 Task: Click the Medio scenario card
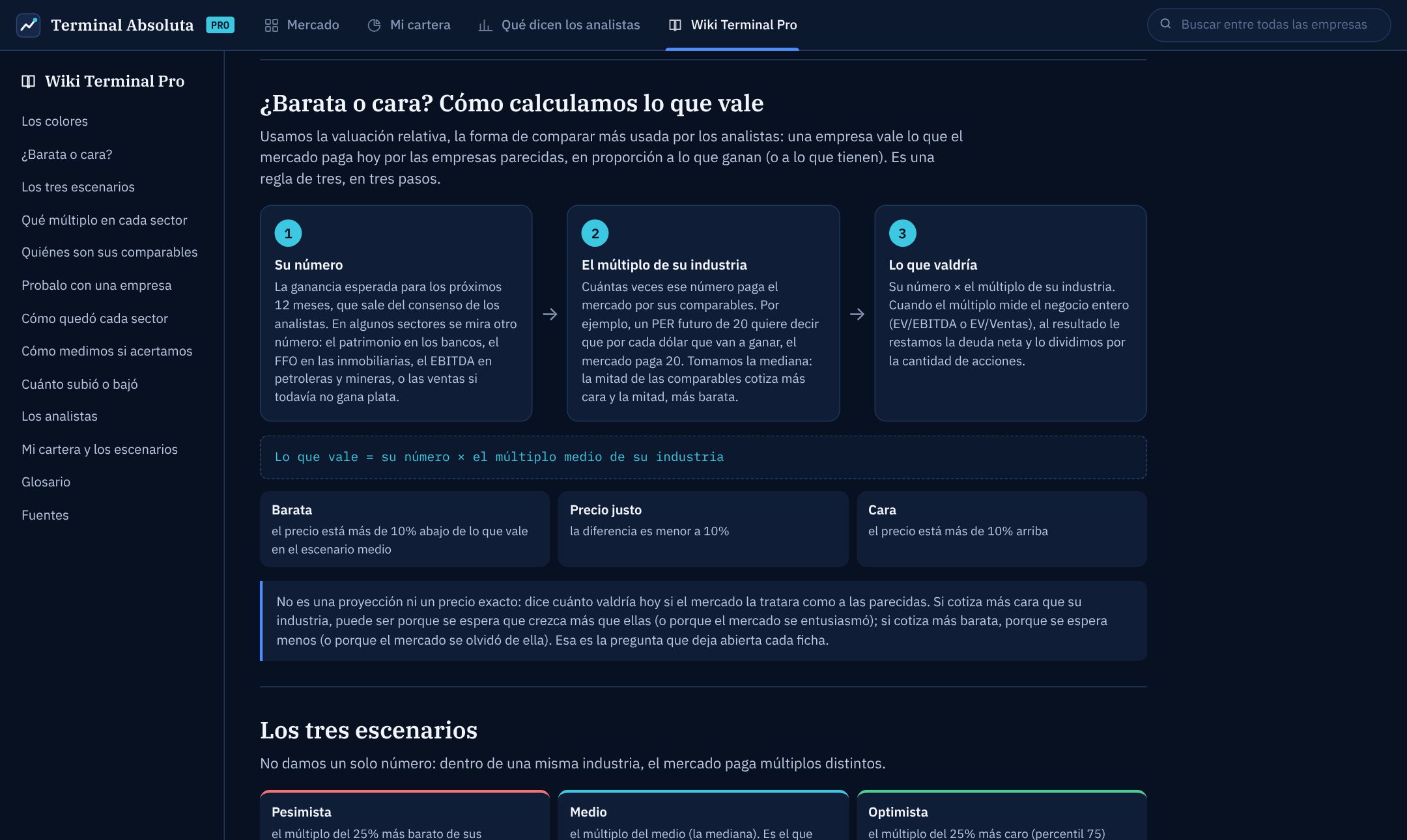coord(703,815)
